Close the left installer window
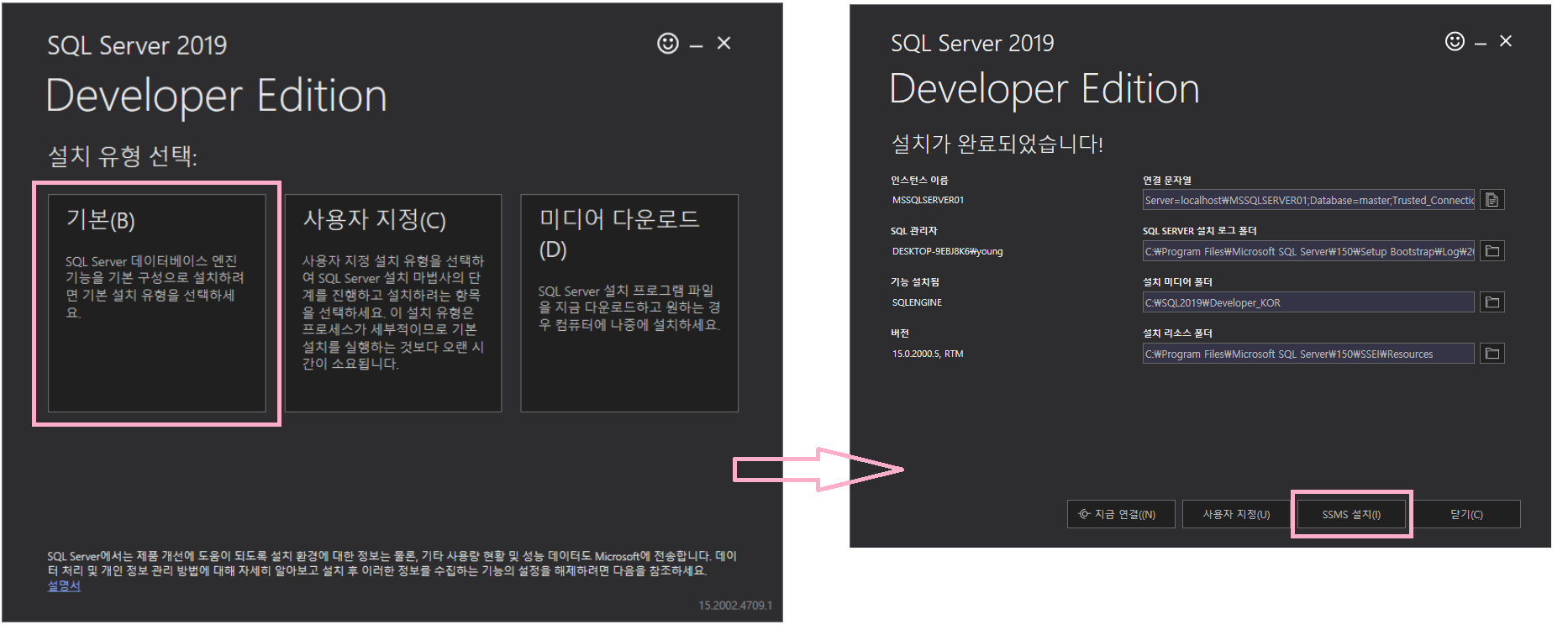 point(723,43)
